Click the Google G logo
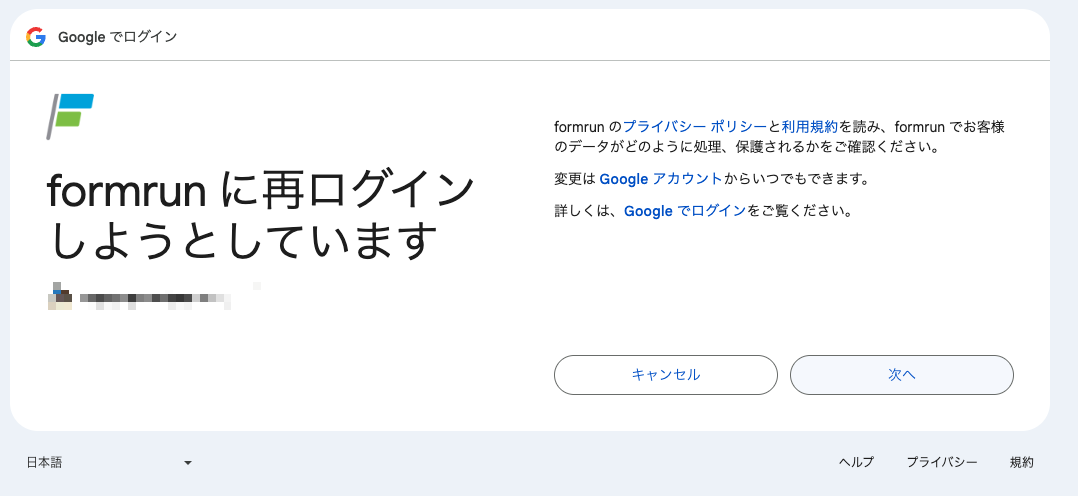1078x496 pixels. pyautogui.click(x=36, y=37)
